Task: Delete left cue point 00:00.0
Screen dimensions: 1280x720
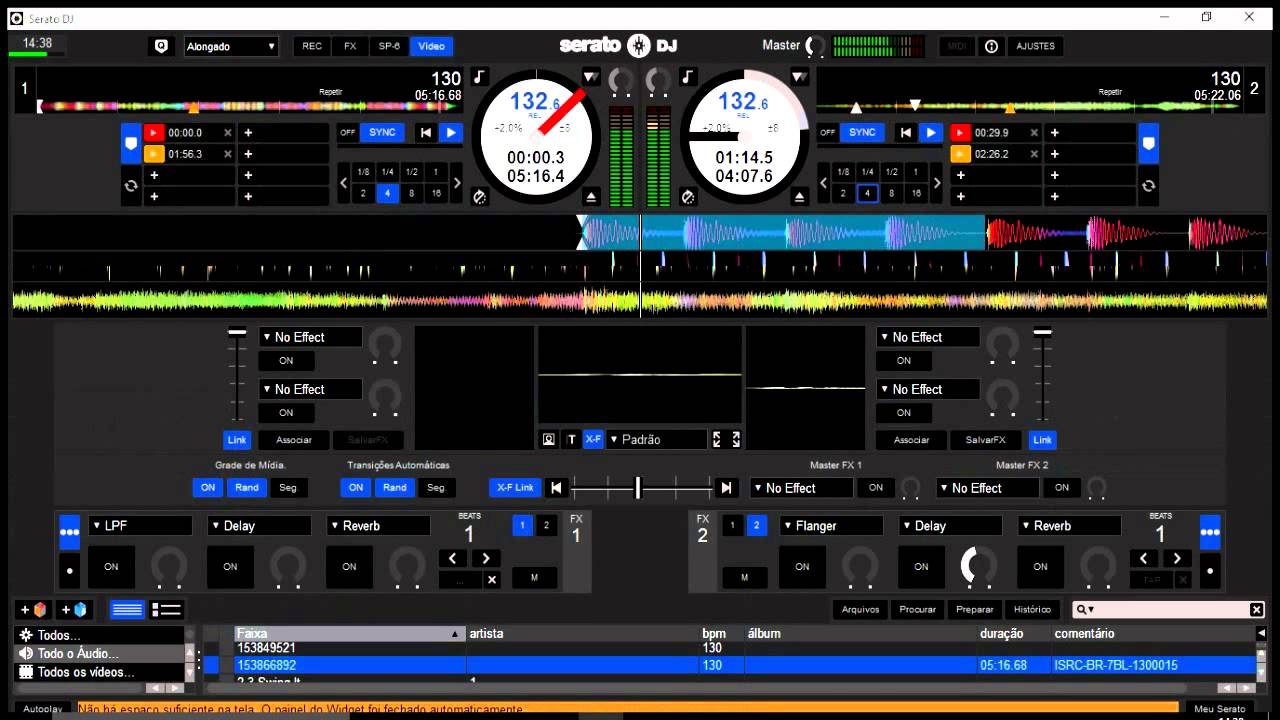Action: (228, 132)
